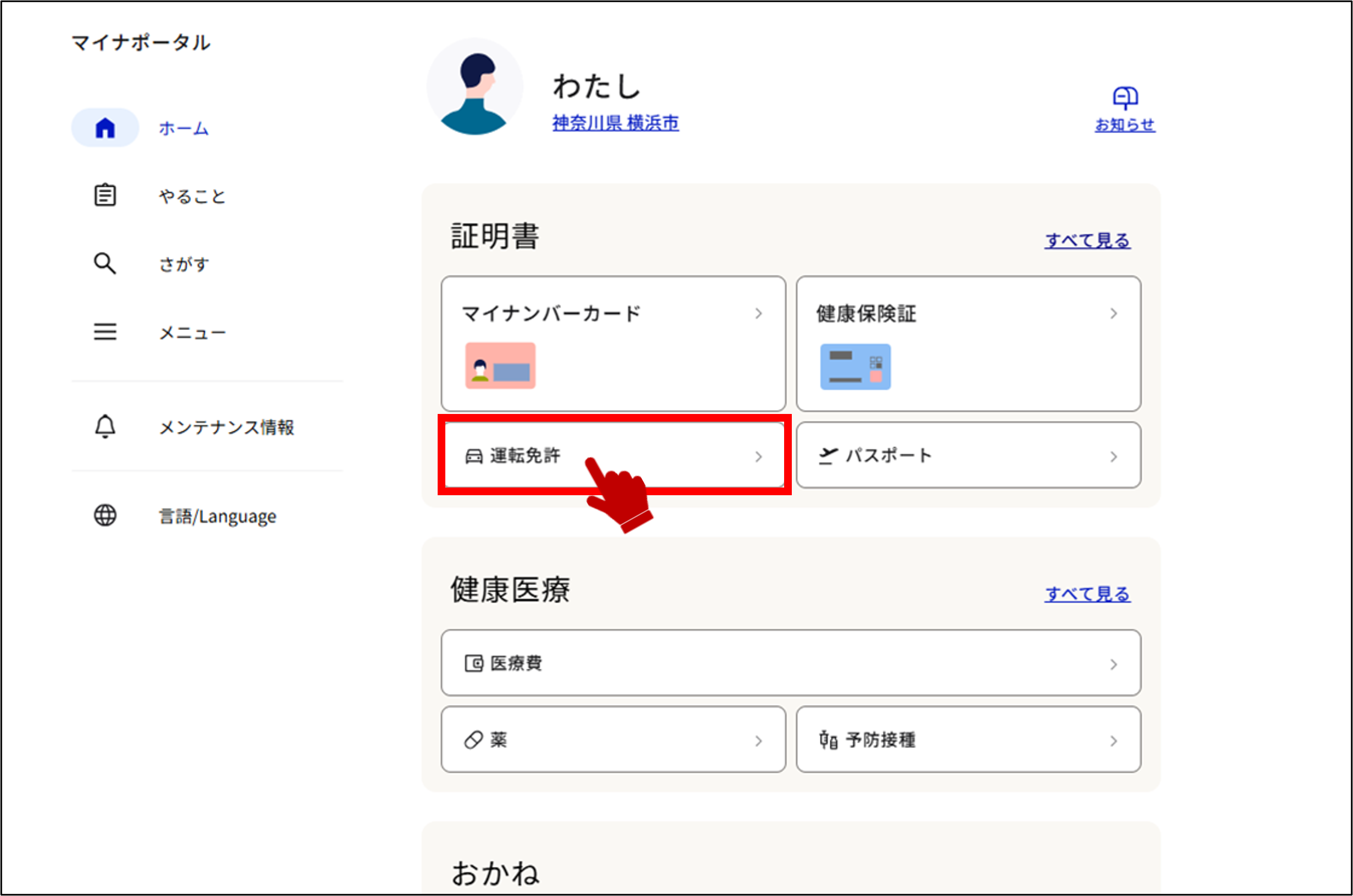Click the car icon for 運転免許
Viewport: 1353px width, 896px height.
coord(474,456)
